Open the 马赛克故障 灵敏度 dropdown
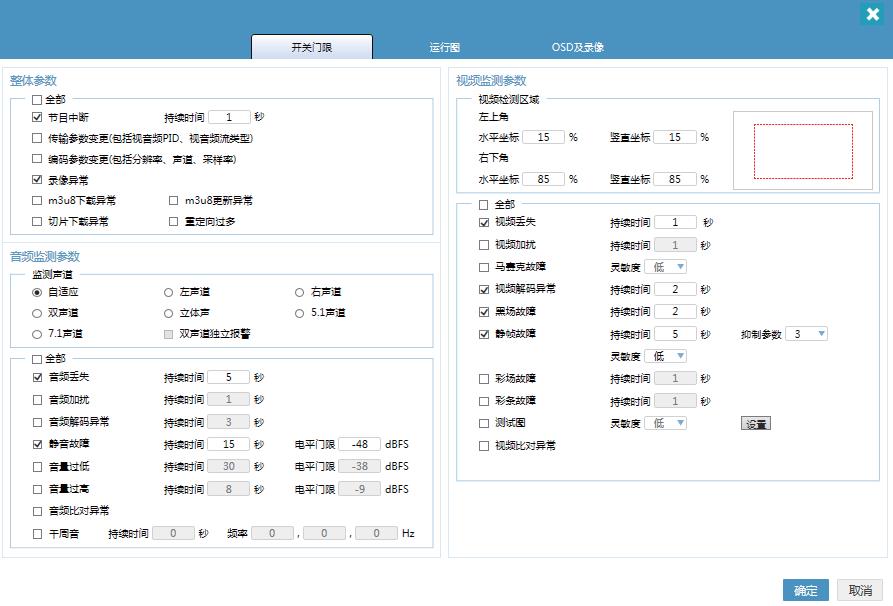 tap(666, 267)
